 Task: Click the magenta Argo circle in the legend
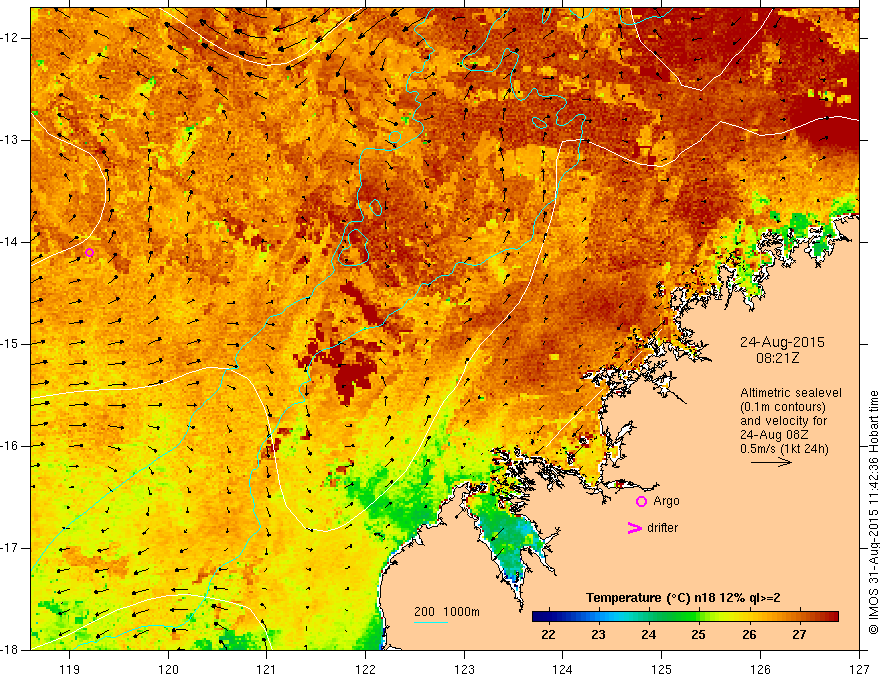[641, 502]
